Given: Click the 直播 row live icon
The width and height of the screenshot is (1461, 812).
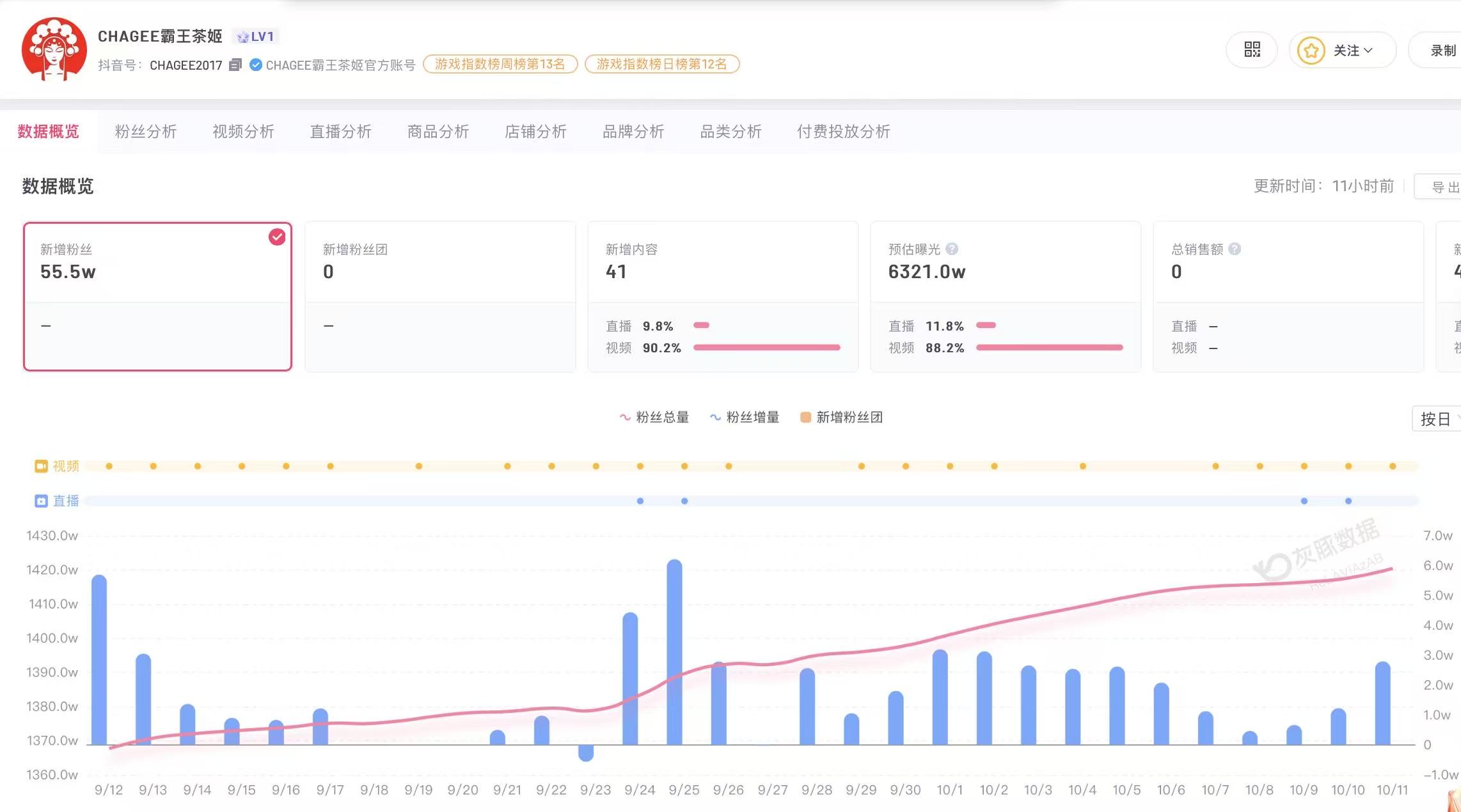Looking at the screenshot, I should 41,501.
